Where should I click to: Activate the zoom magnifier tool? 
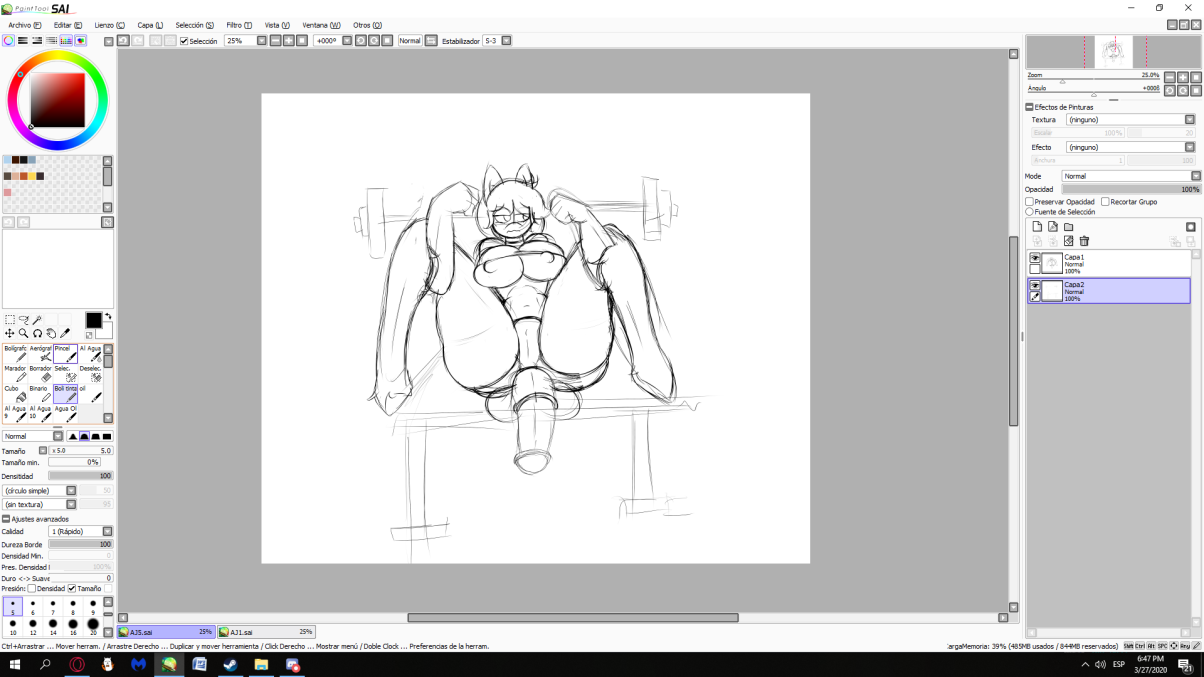[x=24, y=334]
